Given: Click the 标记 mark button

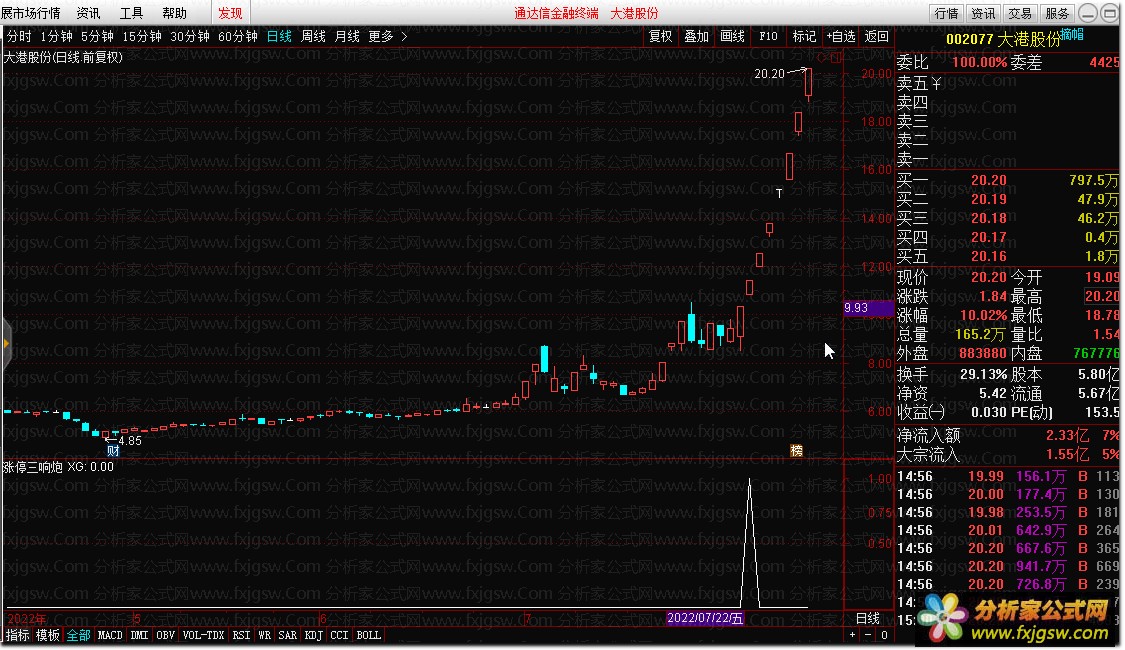Looking at the screenshot, I should tap(804, 36).
